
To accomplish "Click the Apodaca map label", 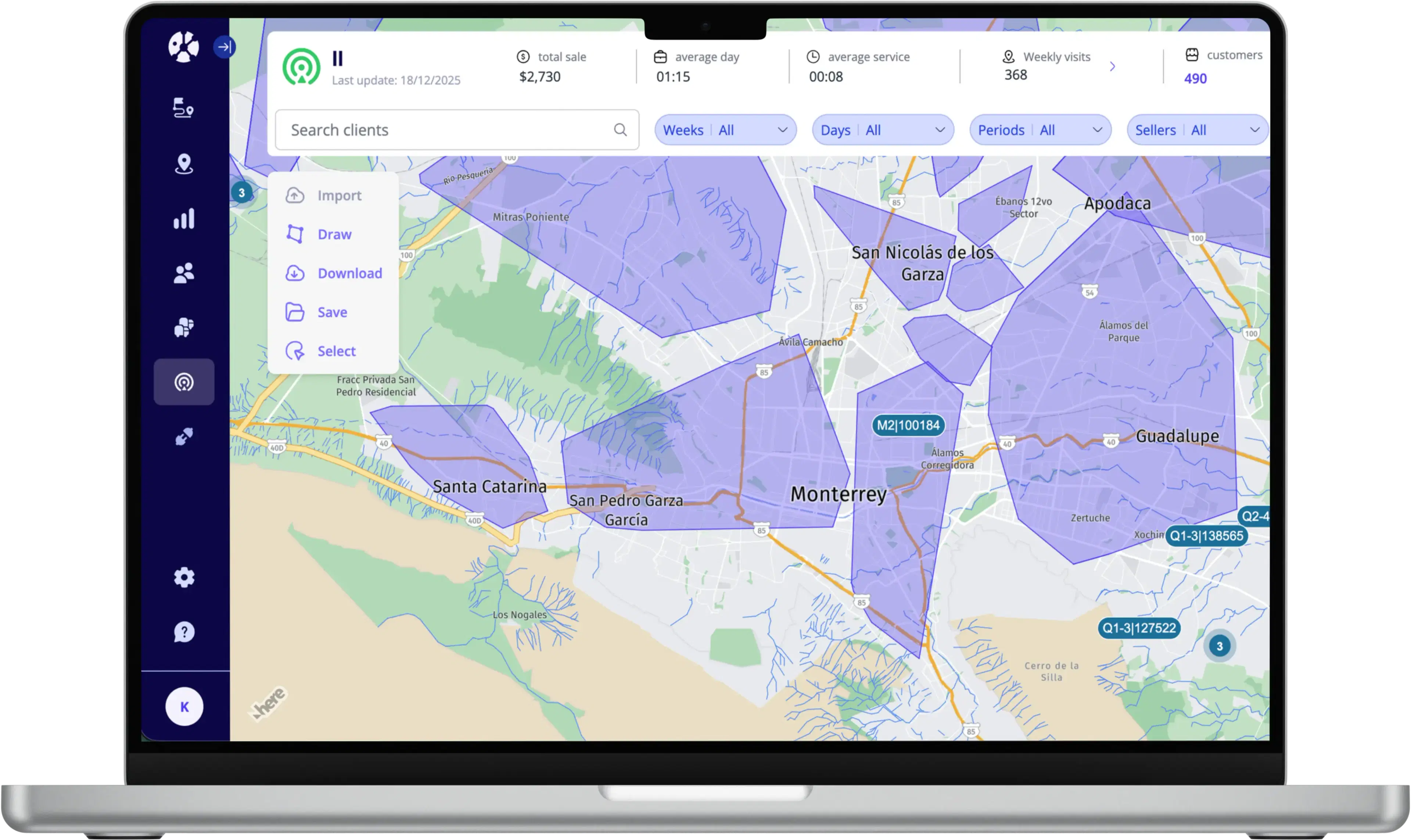I will [1117, 203].
